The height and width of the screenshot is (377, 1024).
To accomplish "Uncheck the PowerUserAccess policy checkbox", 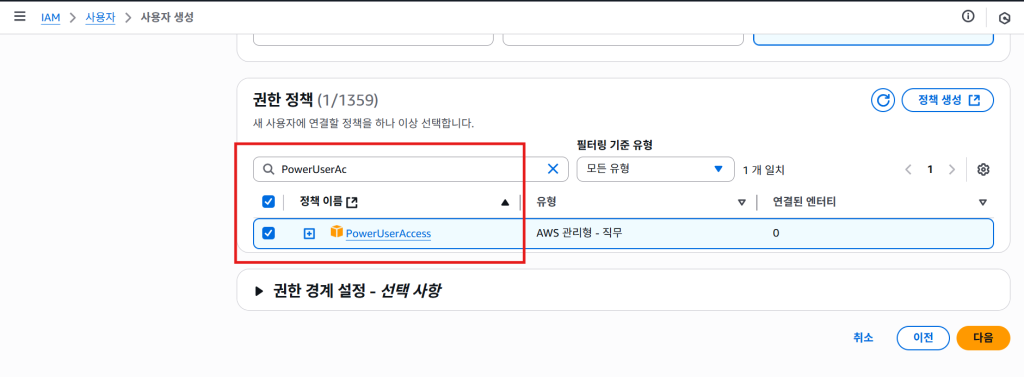I will 268,233.
